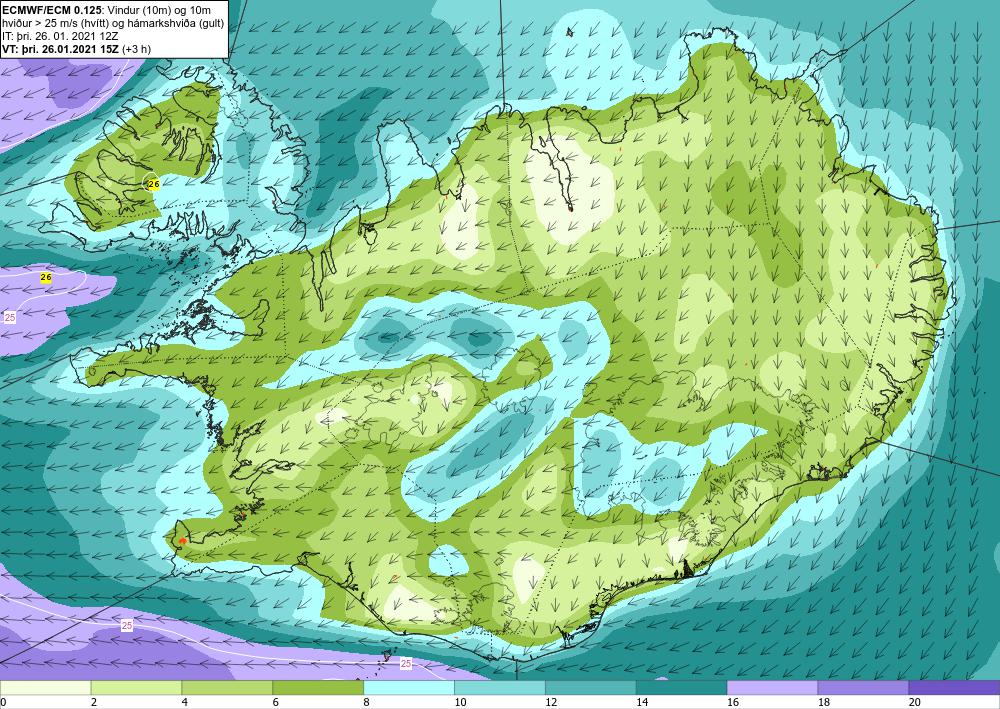The height and width of the screenshot is (709, 1000).
Task: Click the red marker on Reykjanes peninsula
Action: [x=182, y=541]
